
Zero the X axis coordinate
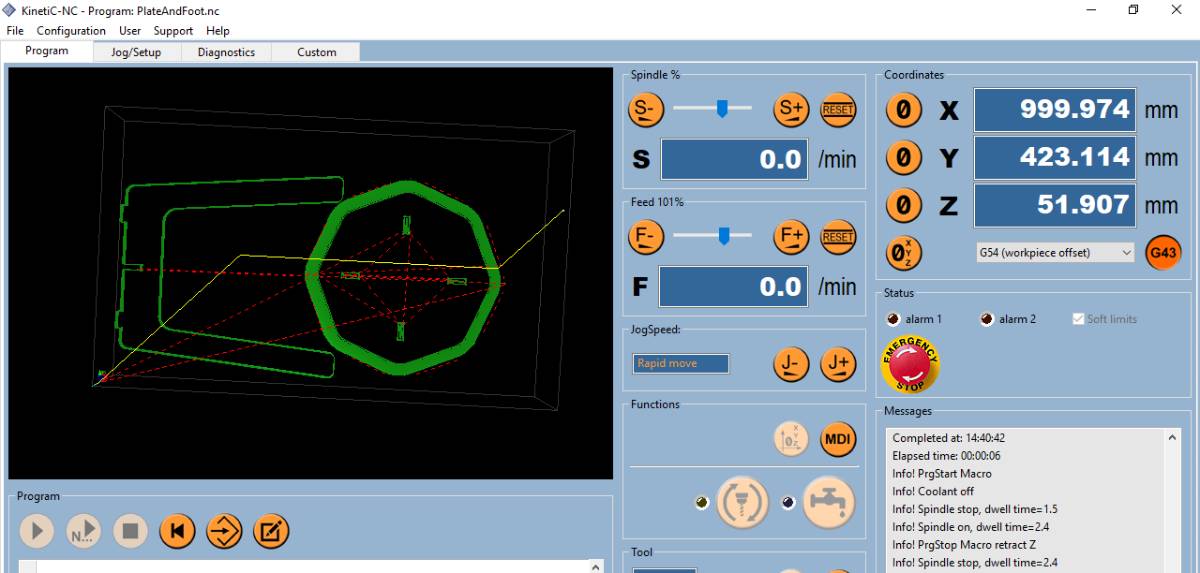[x=904, y=110]
